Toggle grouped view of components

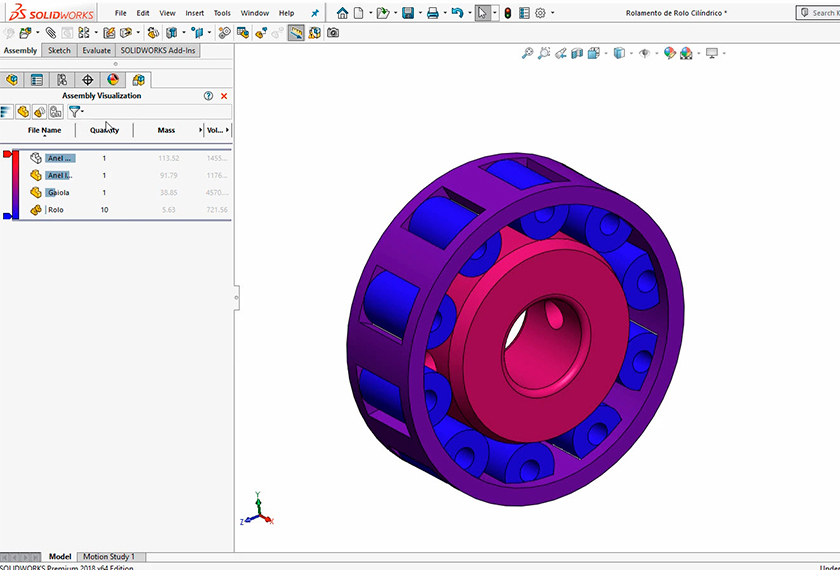click(x=39, y=112)
